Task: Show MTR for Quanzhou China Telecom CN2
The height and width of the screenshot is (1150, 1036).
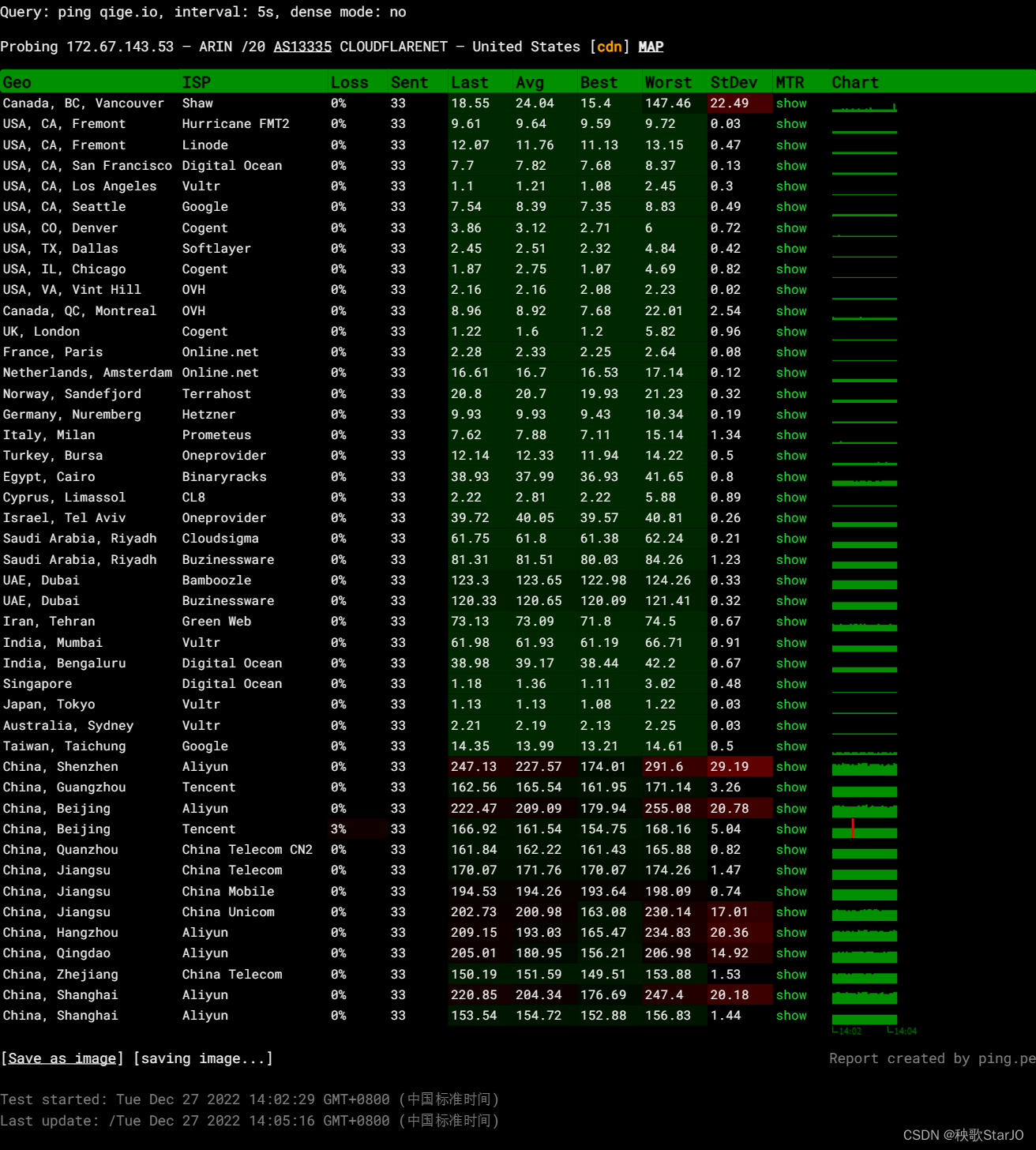Action: pyautogui.click(x=791, y=850)
